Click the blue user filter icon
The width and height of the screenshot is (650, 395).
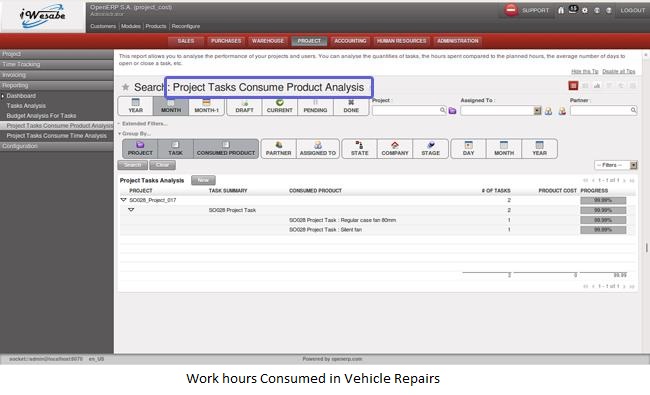(x=548, y=111)
